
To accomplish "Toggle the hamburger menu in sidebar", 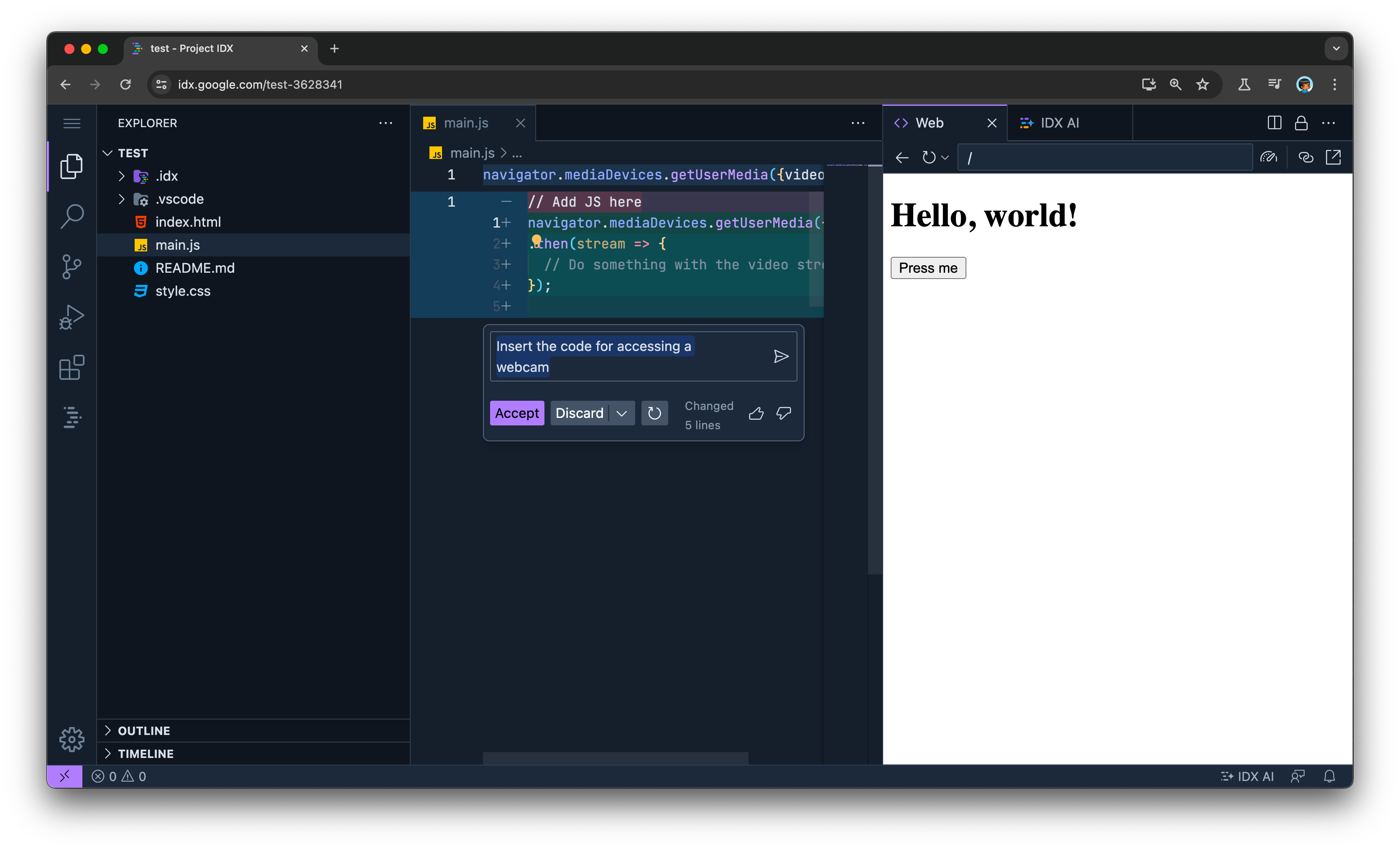I will (x=72, y=123).
